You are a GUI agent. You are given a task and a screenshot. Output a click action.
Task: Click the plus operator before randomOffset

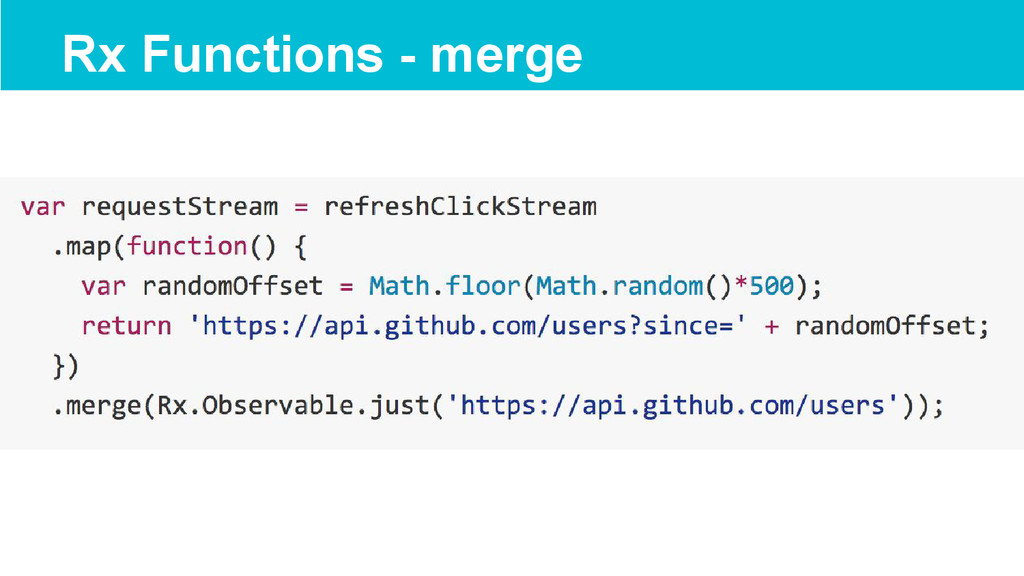click(x=771, y=327)
